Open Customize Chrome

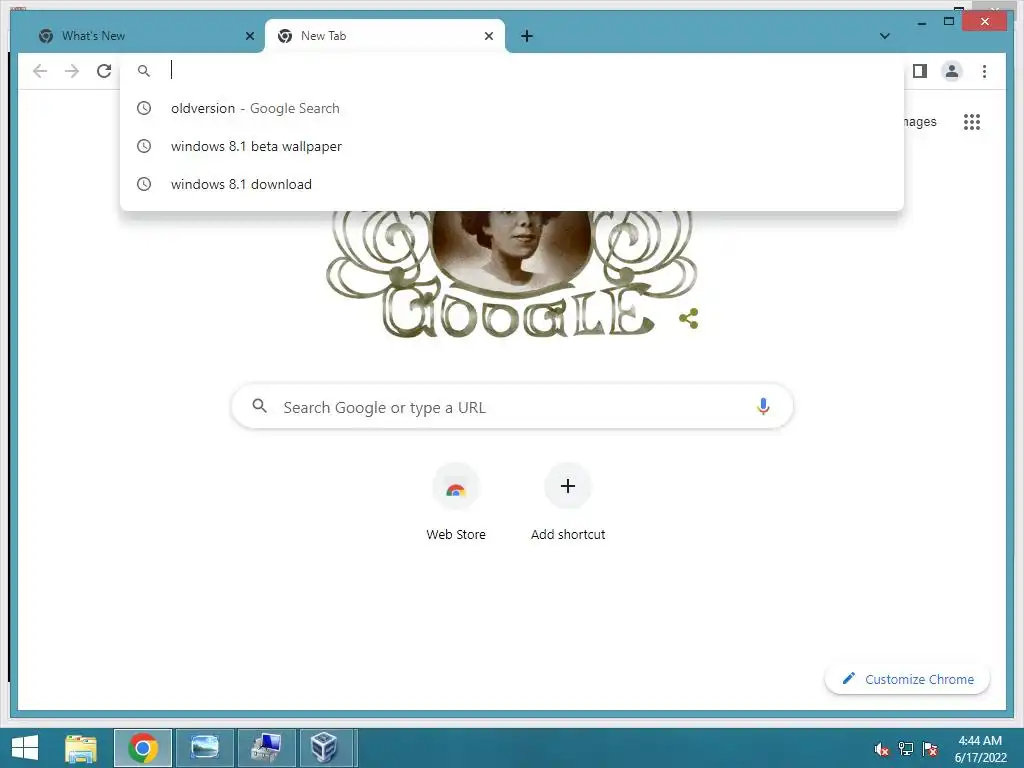[907, 679]
